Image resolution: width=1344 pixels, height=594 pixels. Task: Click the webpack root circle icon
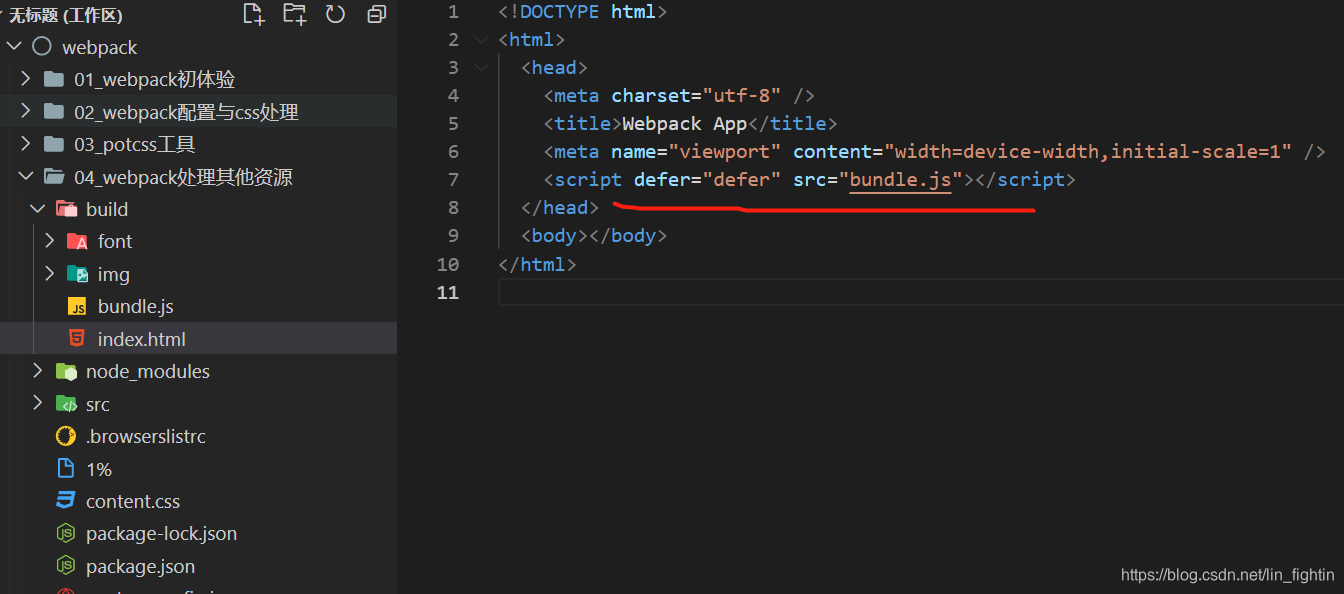[41, 47]
